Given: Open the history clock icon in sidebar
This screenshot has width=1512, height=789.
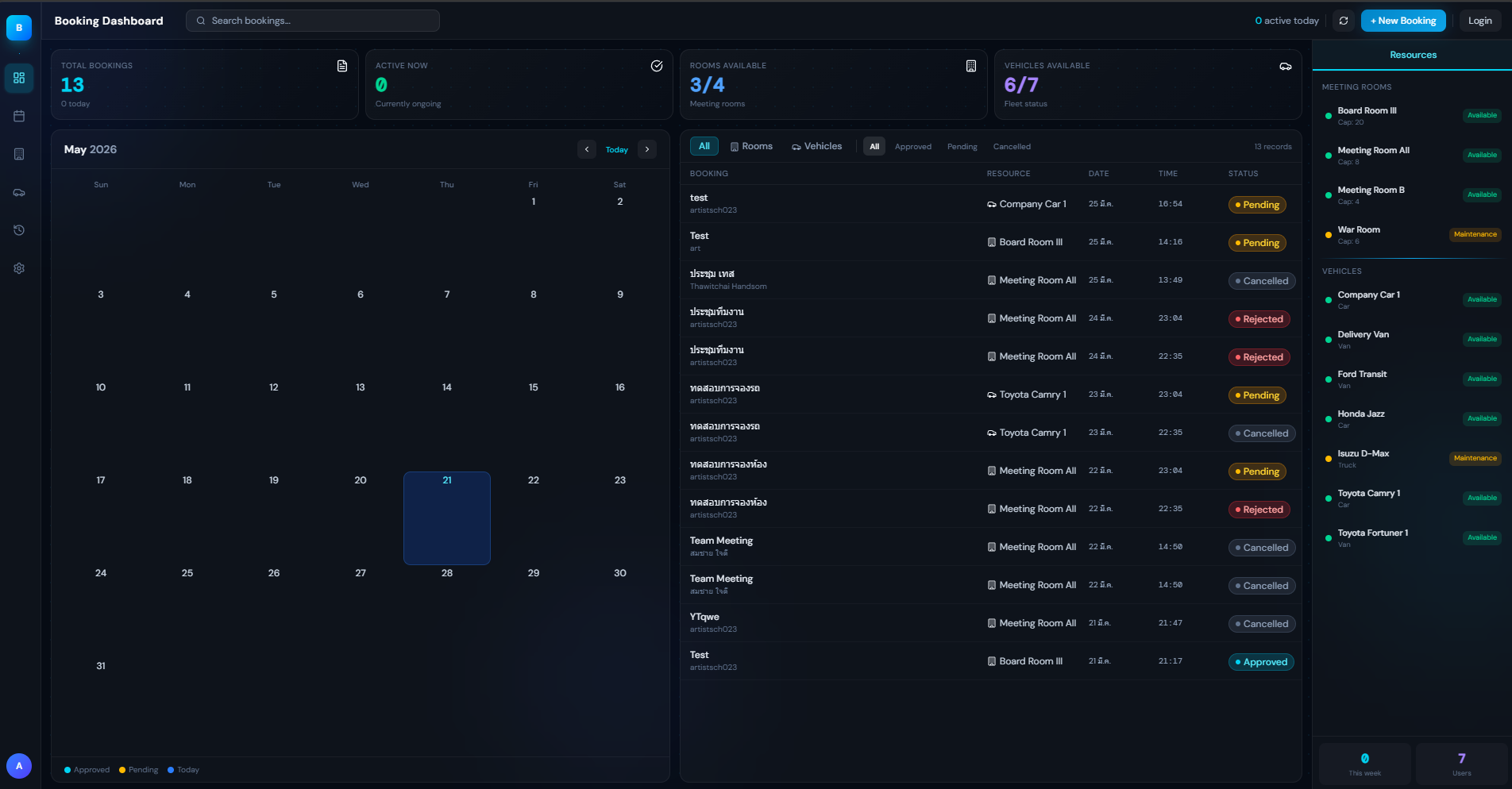Looking at the screenshot, I should [x=19, y=230].
